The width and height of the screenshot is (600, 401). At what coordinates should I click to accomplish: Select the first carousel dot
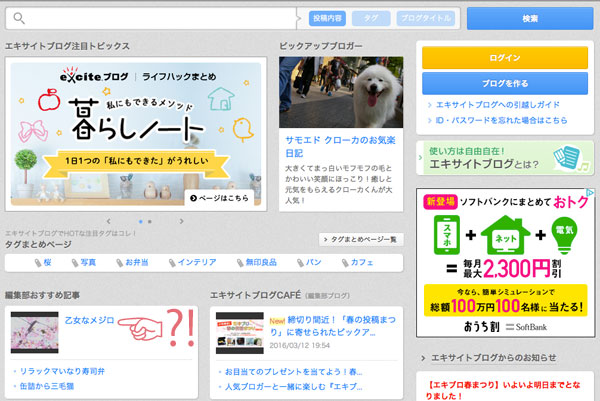[141, 222]
